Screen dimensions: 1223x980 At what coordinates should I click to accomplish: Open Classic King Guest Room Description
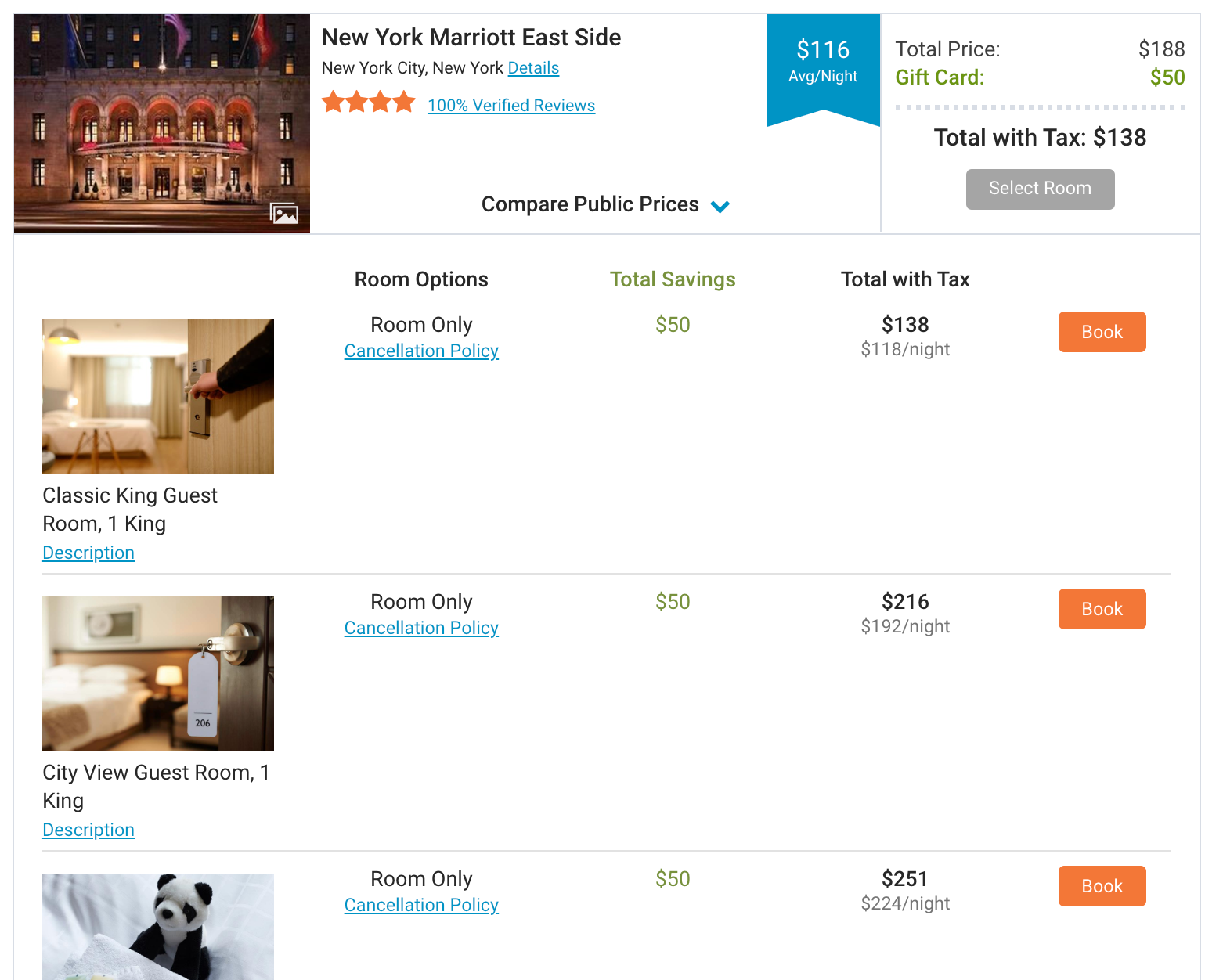88,553
